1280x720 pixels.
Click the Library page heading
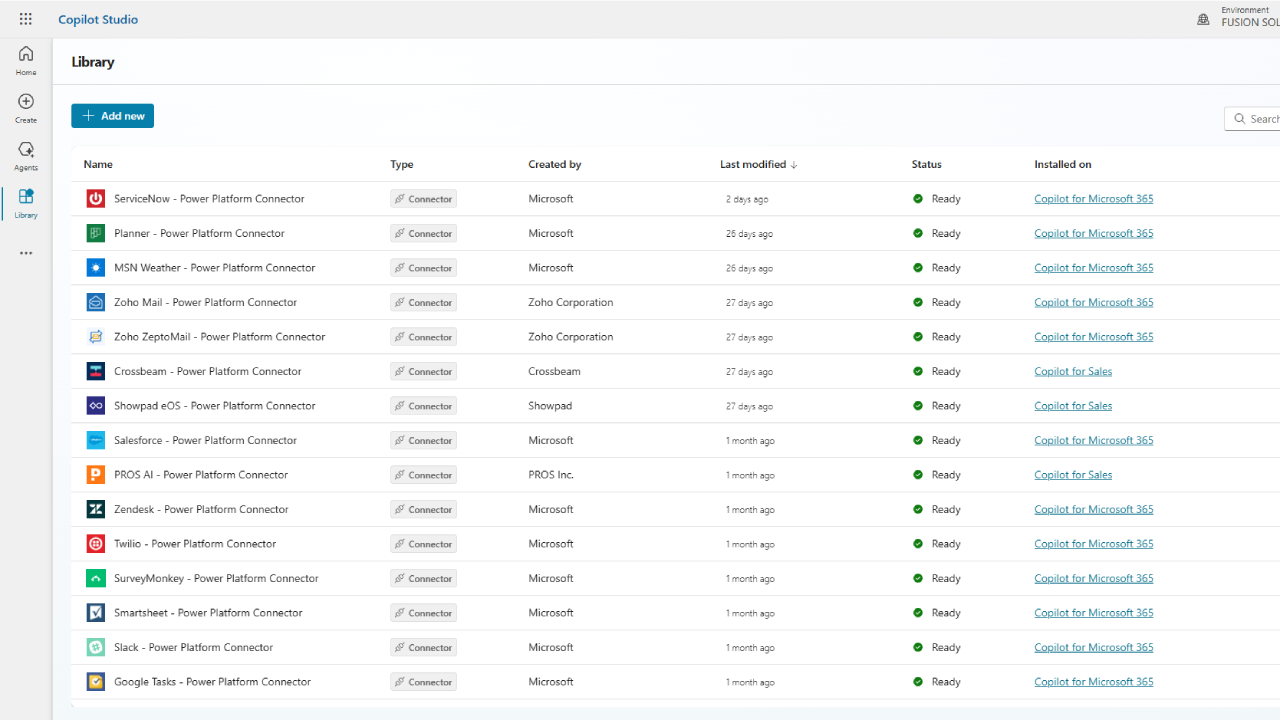(x=93, y=62)
